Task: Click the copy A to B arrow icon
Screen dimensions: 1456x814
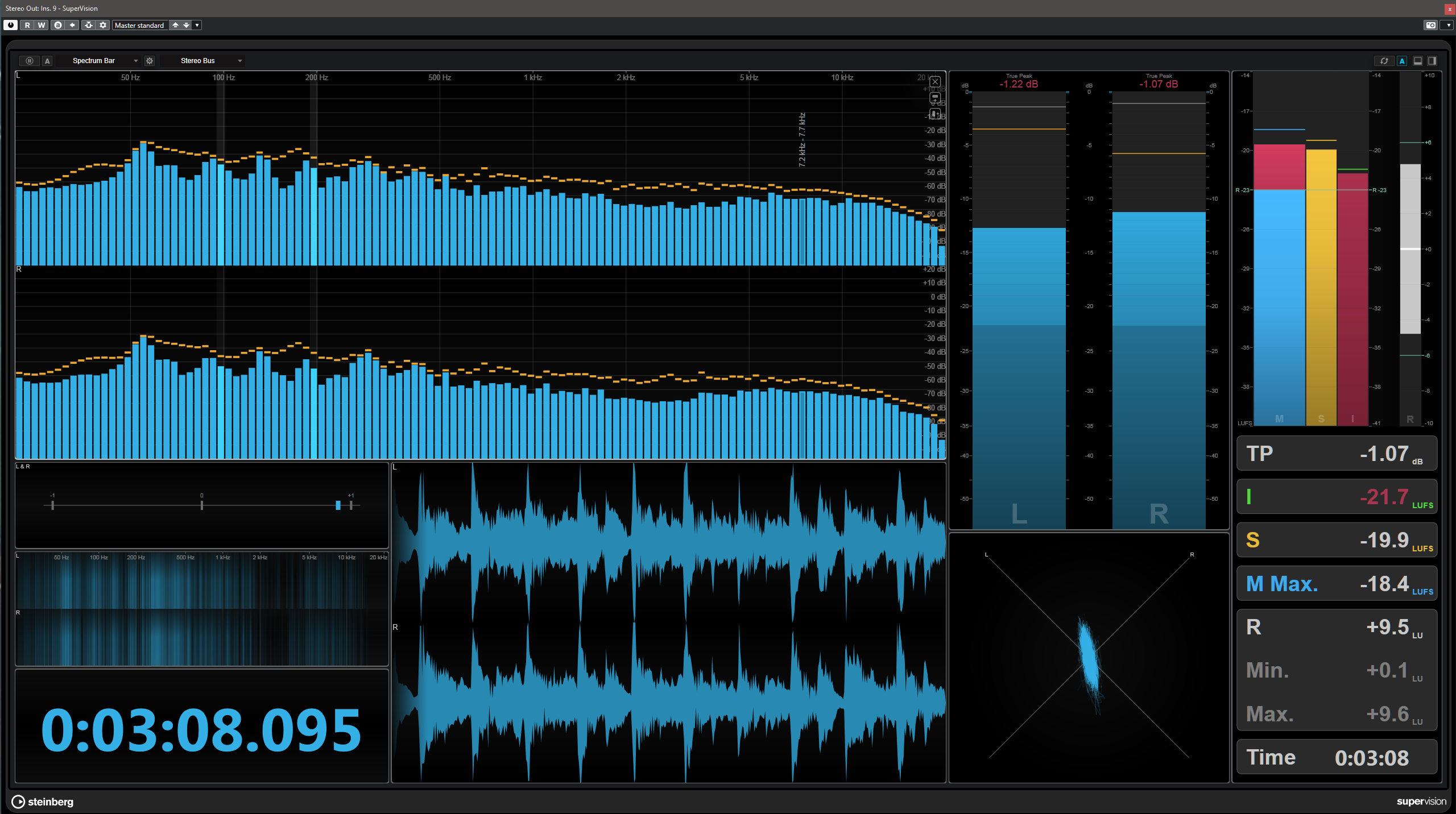Action: 72,25
